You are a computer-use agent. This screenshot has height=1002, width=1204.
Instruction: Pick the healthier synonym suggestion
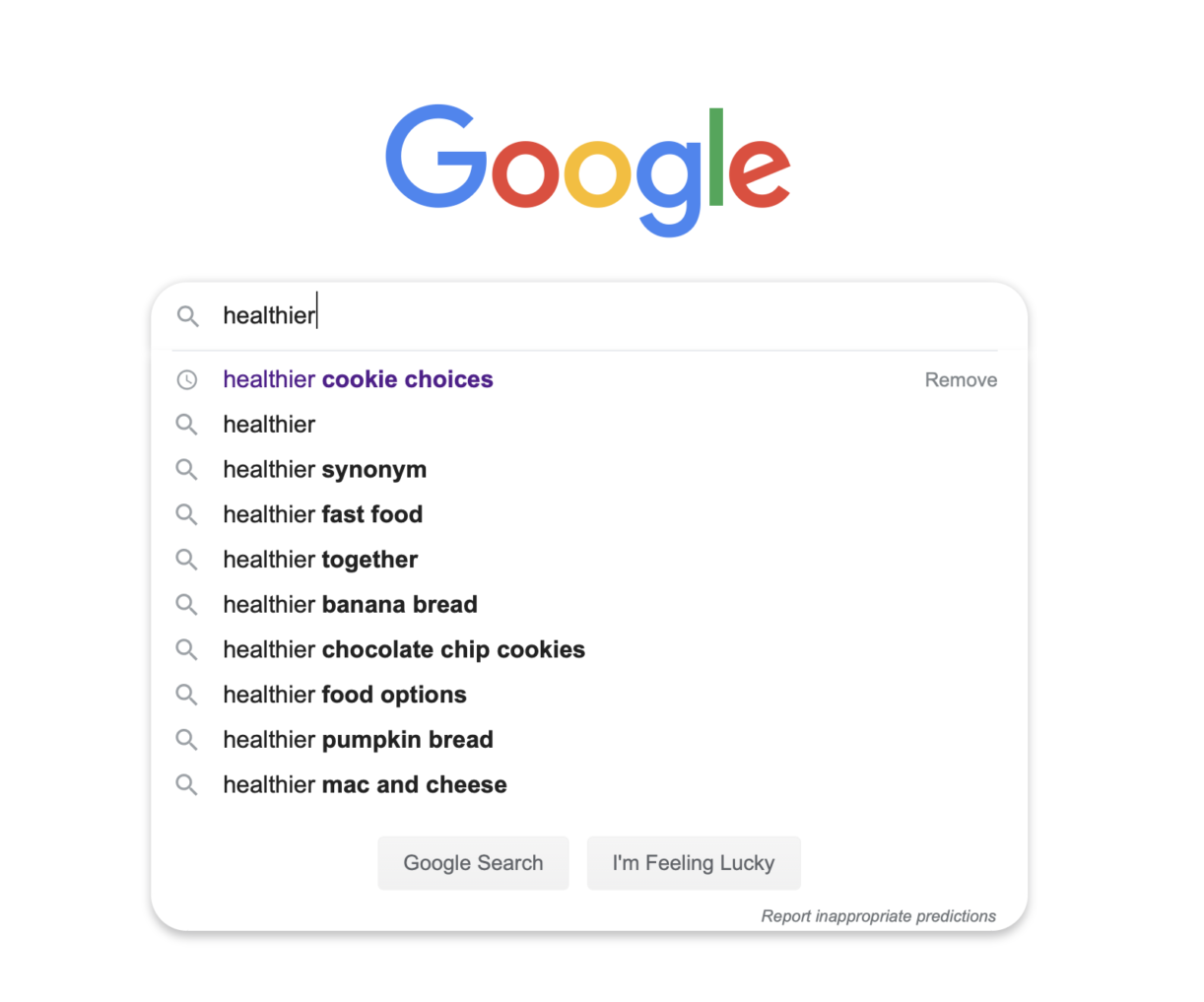(x=325, y=470)
